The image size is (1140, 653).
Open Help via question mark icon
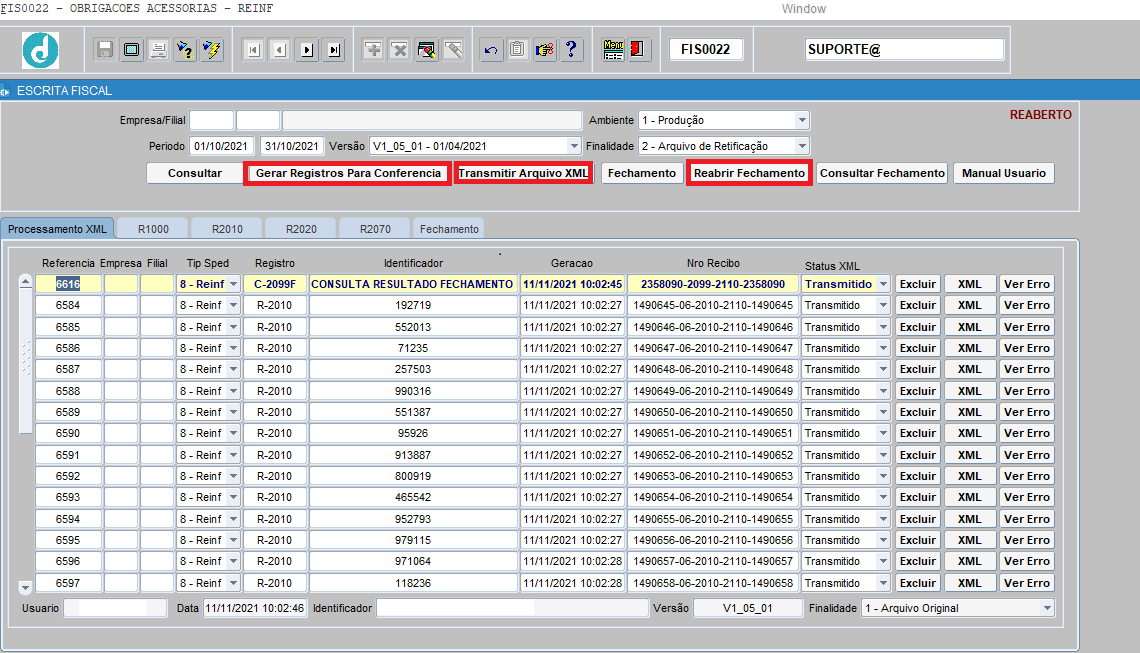click(x=571, y=49)
